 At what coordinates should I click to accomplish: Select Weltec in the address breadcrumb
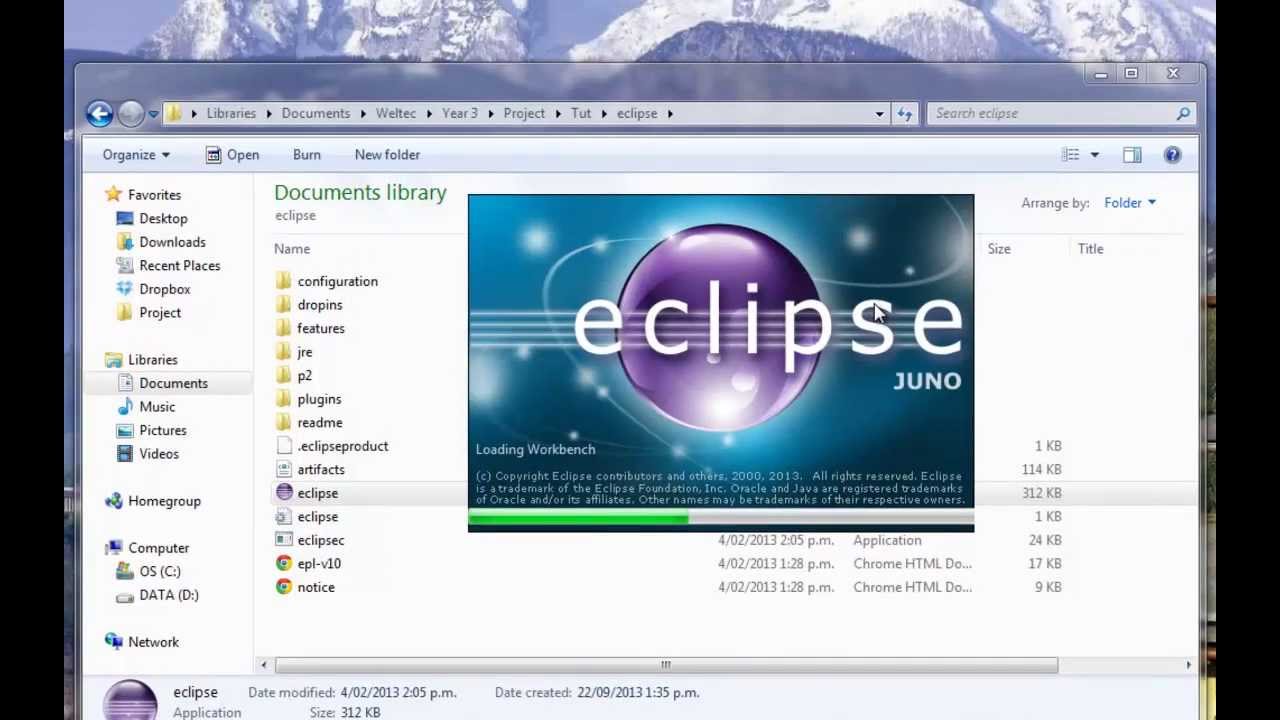(x=396, y=113)
